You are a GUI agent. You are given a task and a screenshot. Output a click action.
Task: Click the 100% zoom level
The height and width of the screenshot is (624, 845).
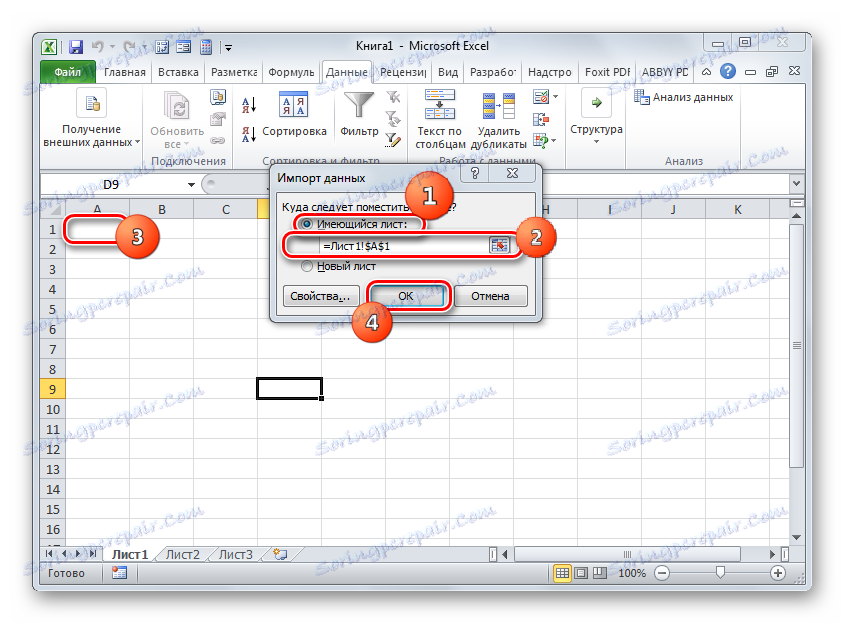[x=632, y=573]
